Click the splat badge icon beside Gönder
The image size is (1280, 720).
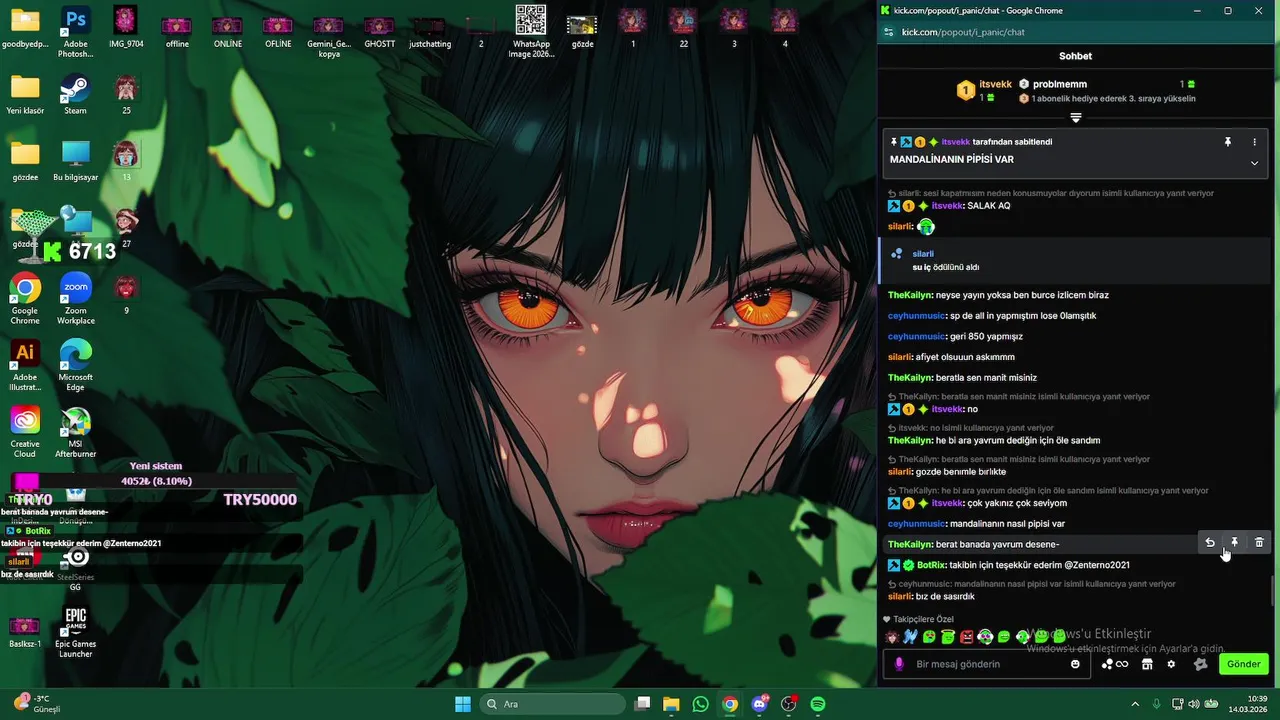point(1201,664)
